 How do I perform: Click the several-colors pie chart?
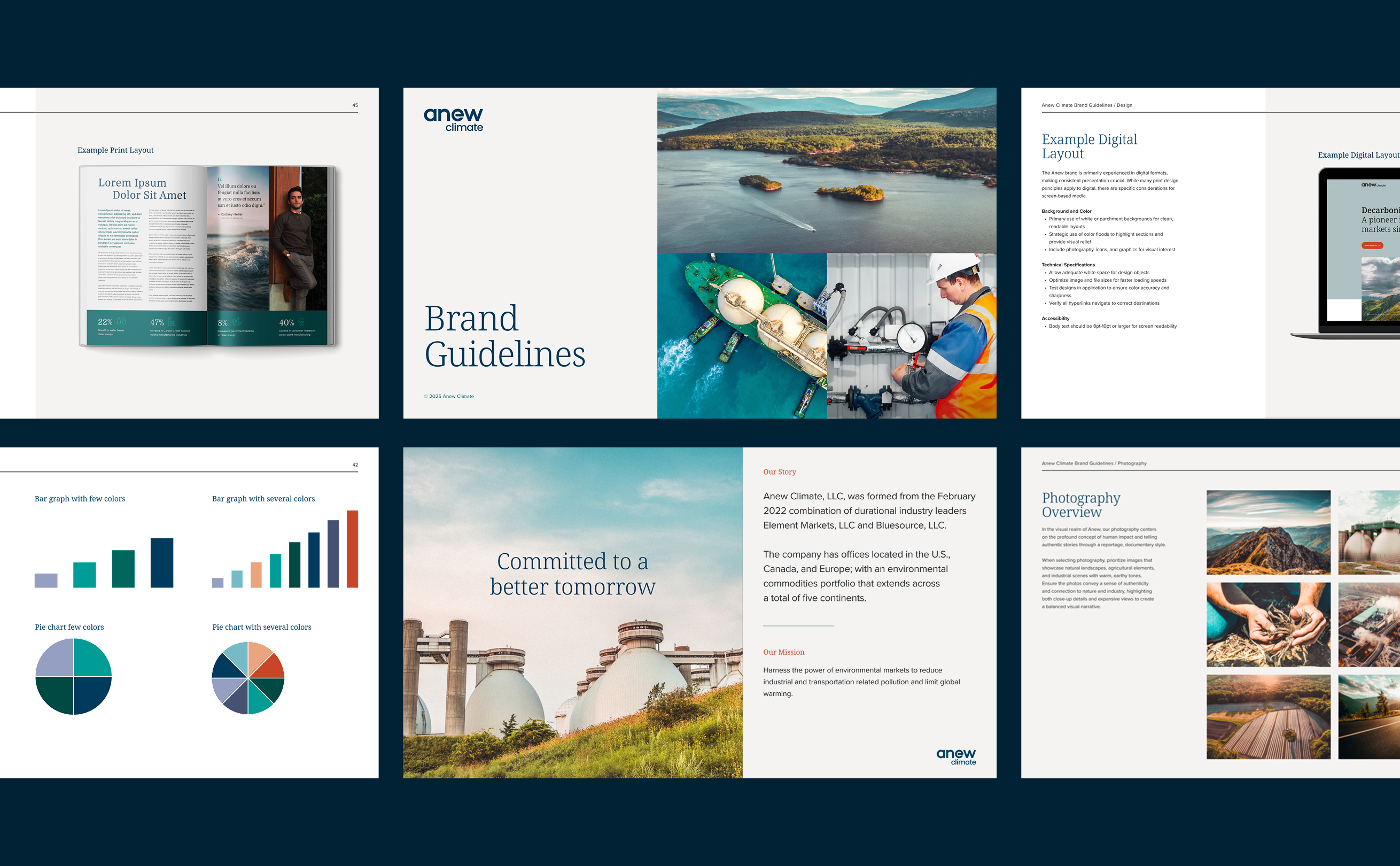coord(248,678)
